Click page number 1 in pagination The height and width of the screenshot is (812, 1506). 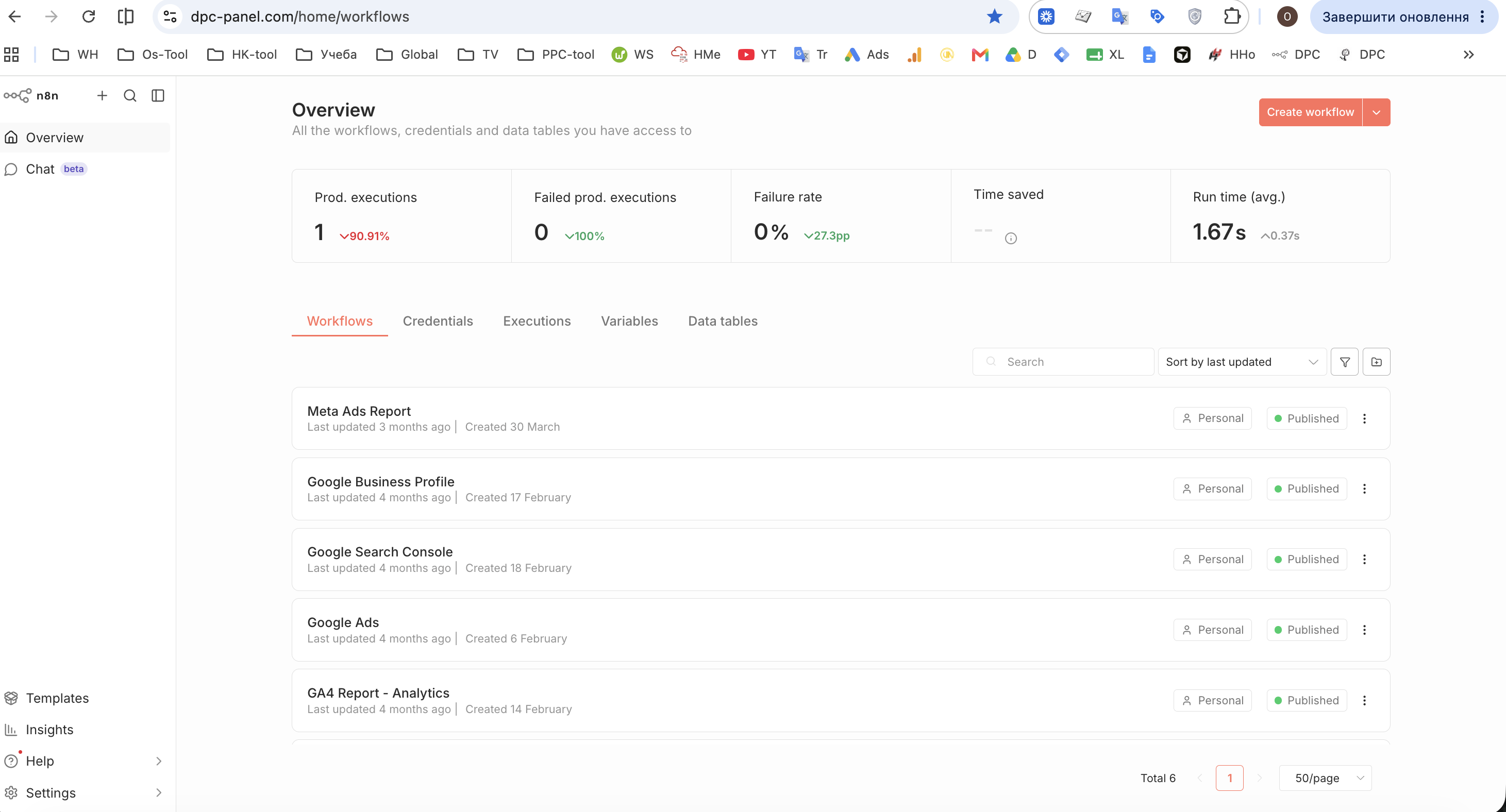point(1229,778)
